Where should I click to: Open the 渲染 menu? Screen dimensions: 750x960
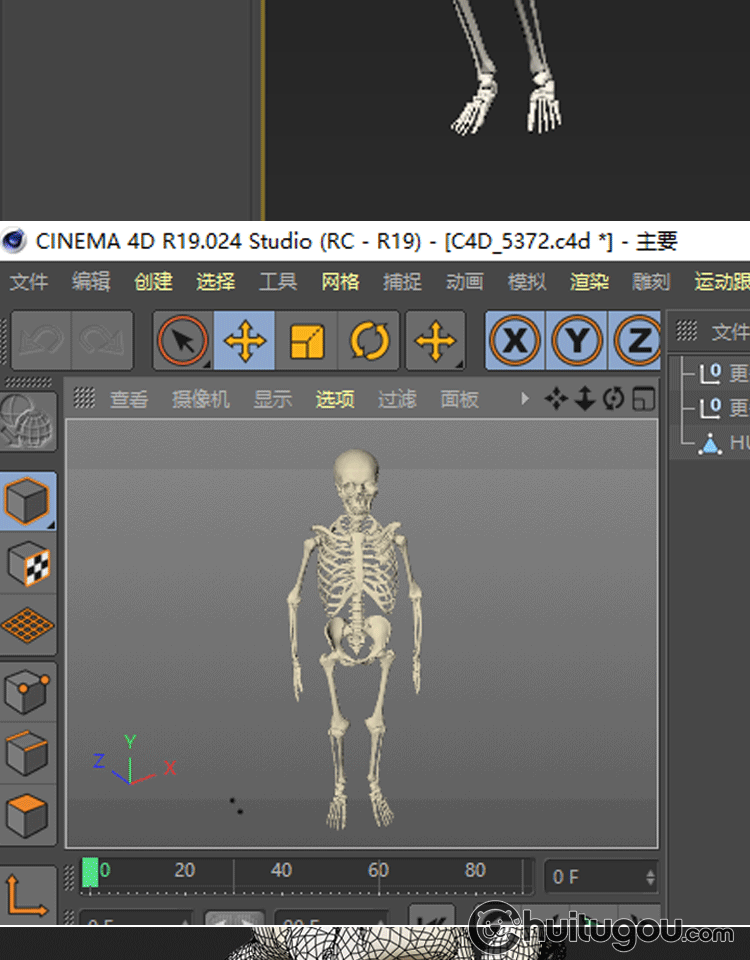589,282
